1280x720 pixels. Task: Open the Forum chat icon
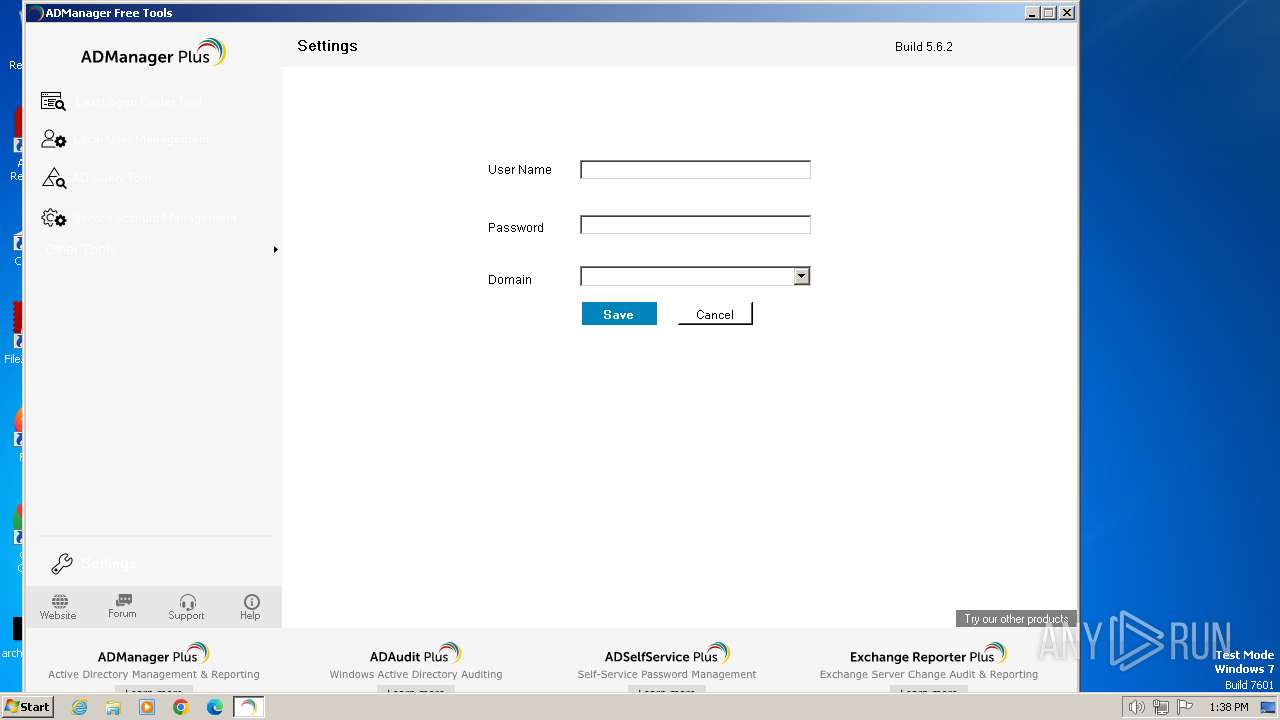pyautogui.click(x=123, y=600)
